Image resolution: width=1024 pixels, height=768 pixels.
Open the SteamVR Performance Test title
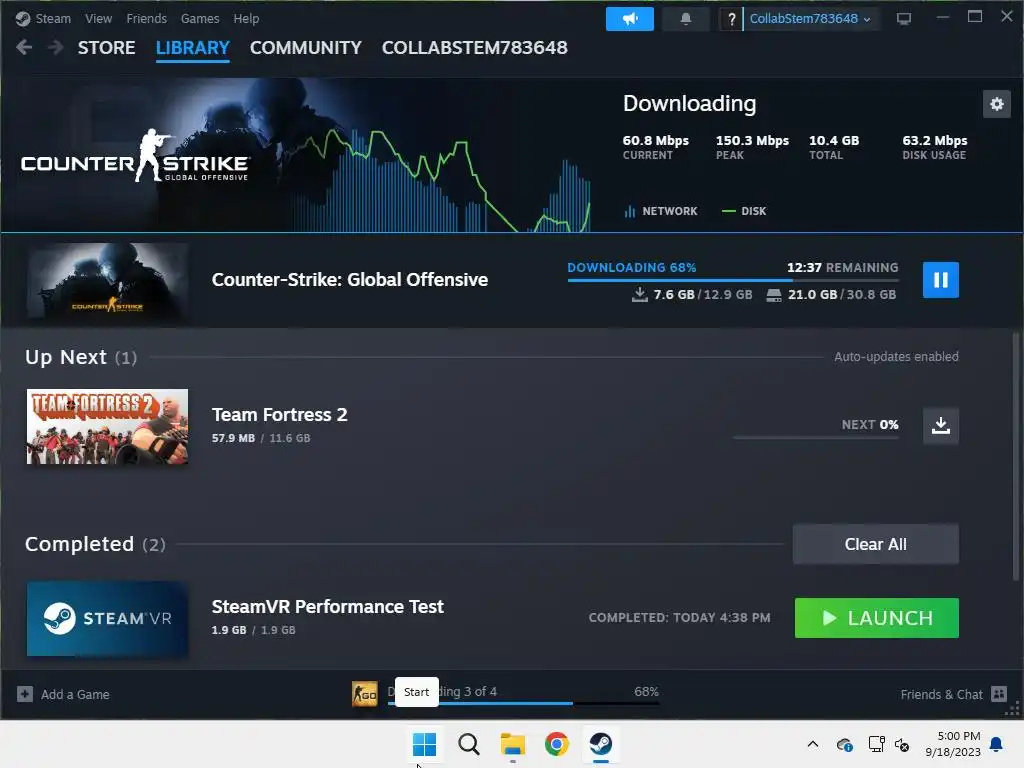click(x=328, y=607)
